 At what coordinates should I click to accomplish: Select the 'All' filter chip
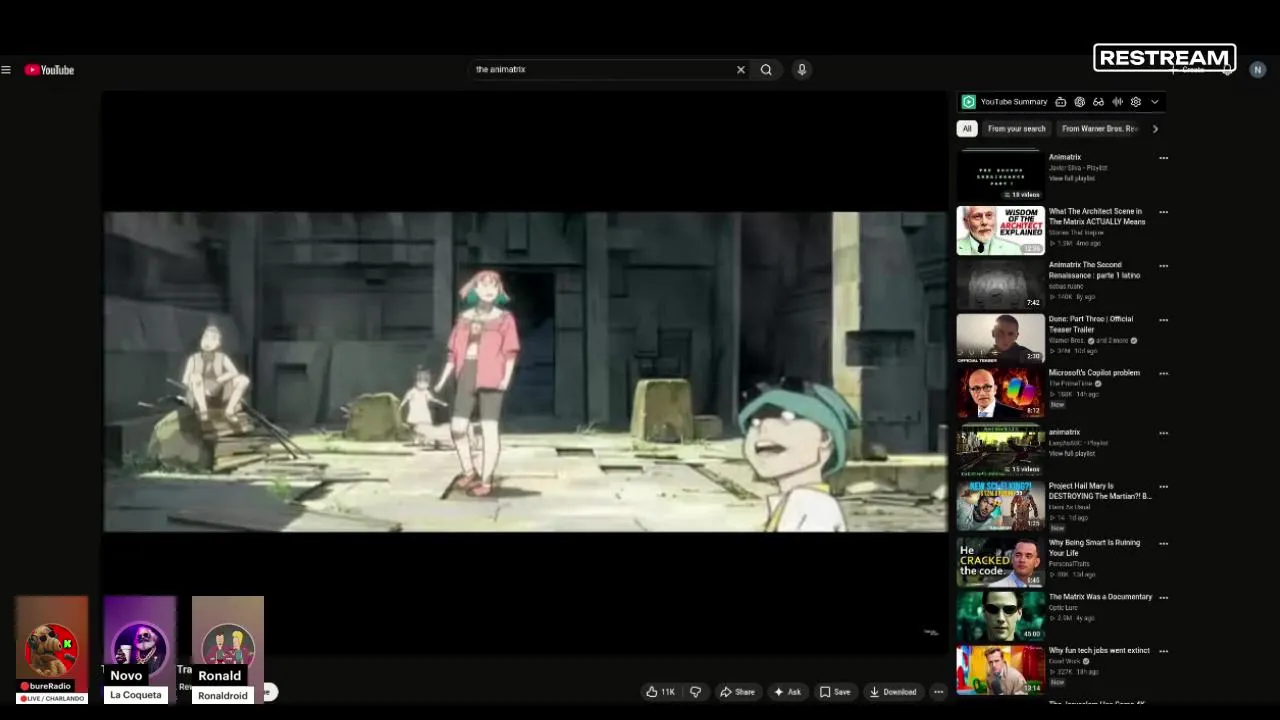pos(967,129)
